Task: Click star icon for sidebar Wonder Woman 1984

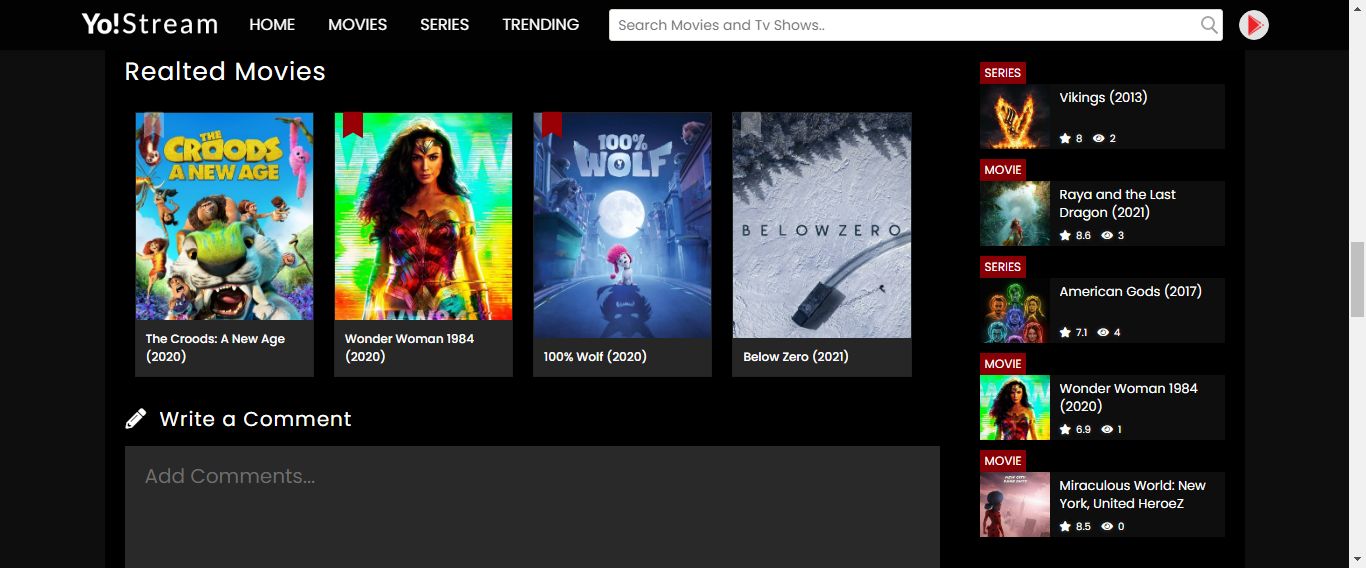Action: tap(1065, 429)
